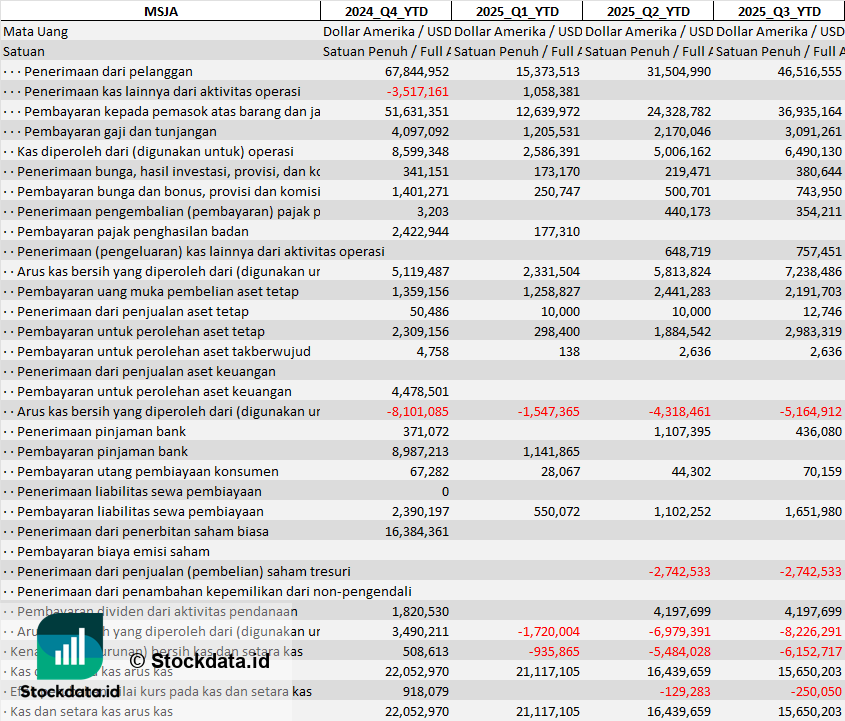Select the Penerimaan pinjaman bank row label
This screenshot has height=721, width=845.
click(101, 431)
